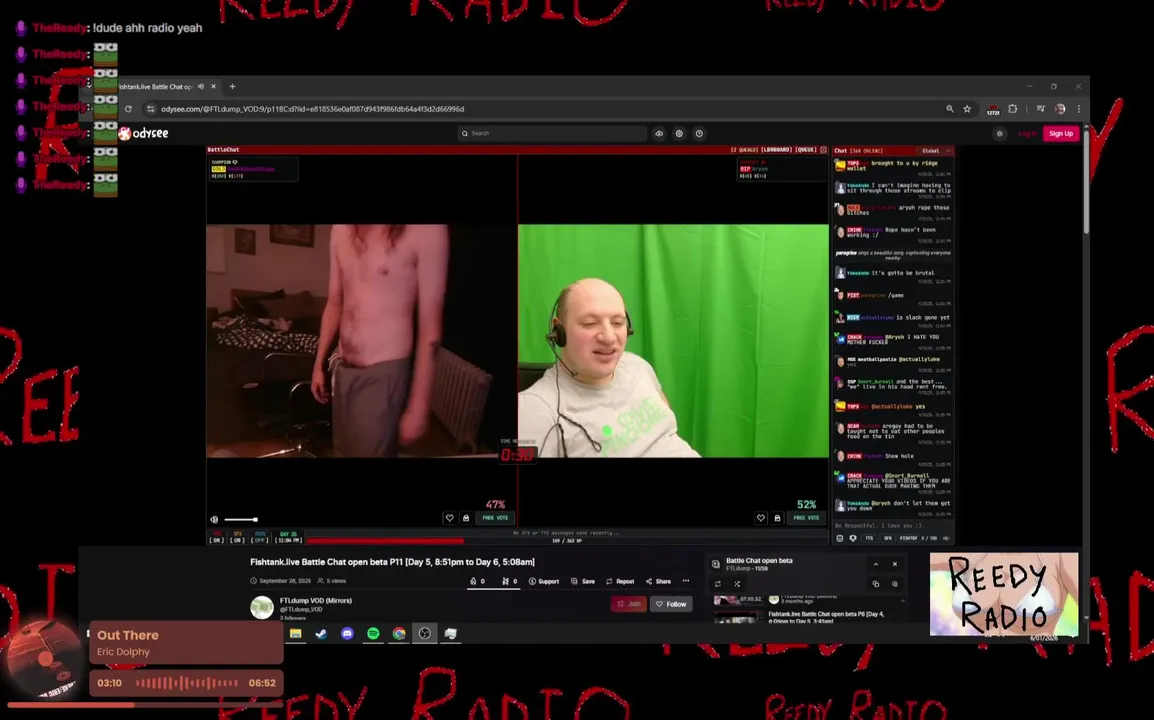
Task: Close the Fishtank.live Battle Chat tab
Action: [x=213, y=86]
